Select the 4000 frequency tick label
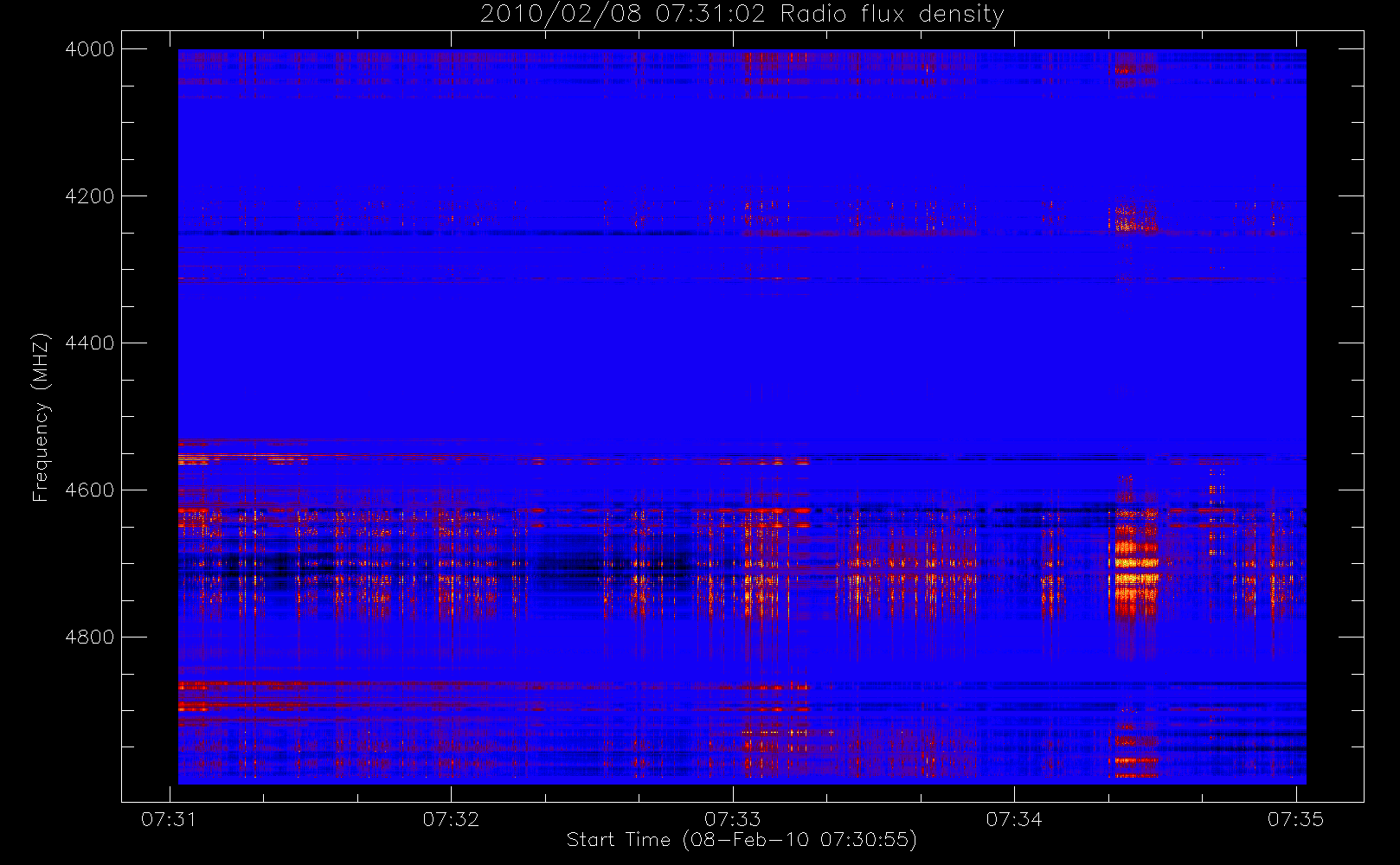Image resolution: width=1400 pixels, height=865 pixels. pos(90,49)
